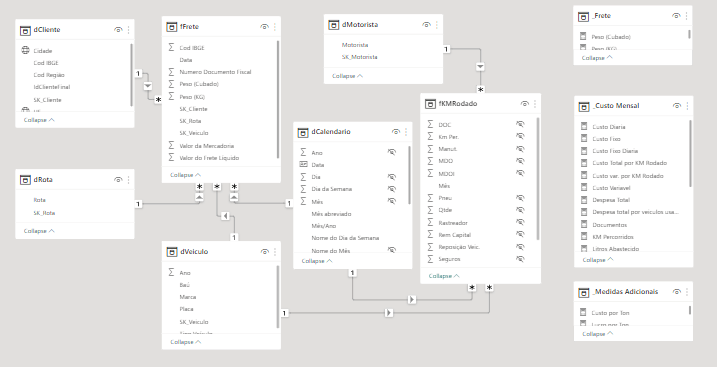Image resolution: width=717 pixels, height=367 pixels.
Task: Toggle visibility of the _Custo Mensal table
Action: click(x=677, y=106)
